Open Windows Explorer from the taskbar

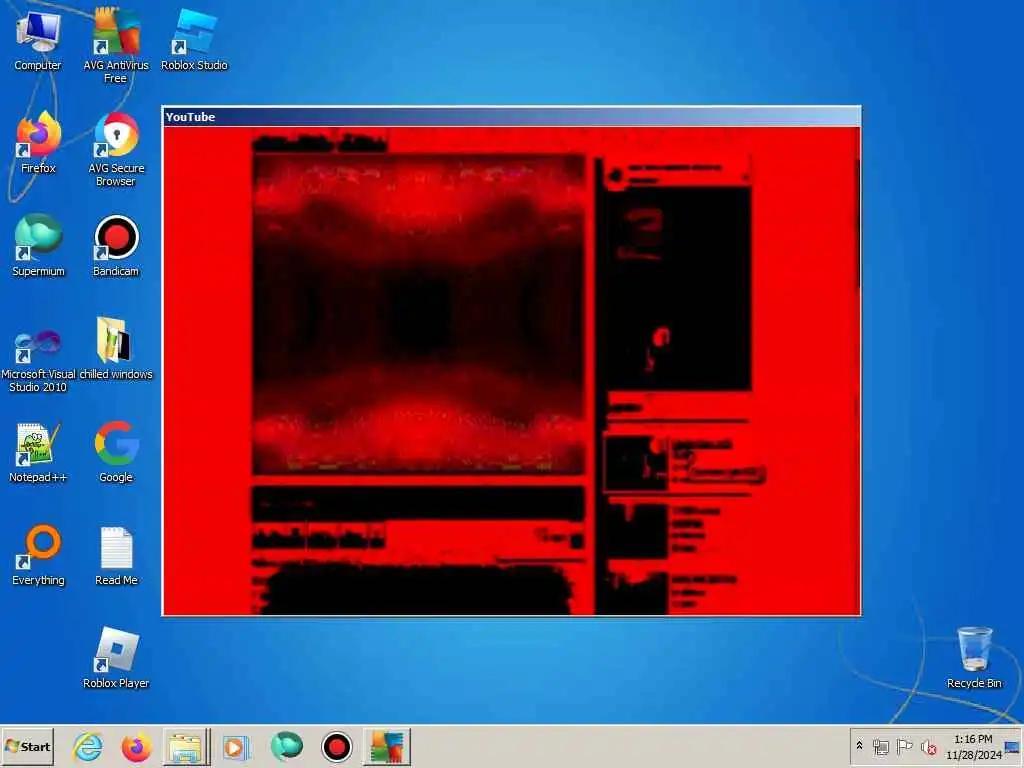coord(185,746)
